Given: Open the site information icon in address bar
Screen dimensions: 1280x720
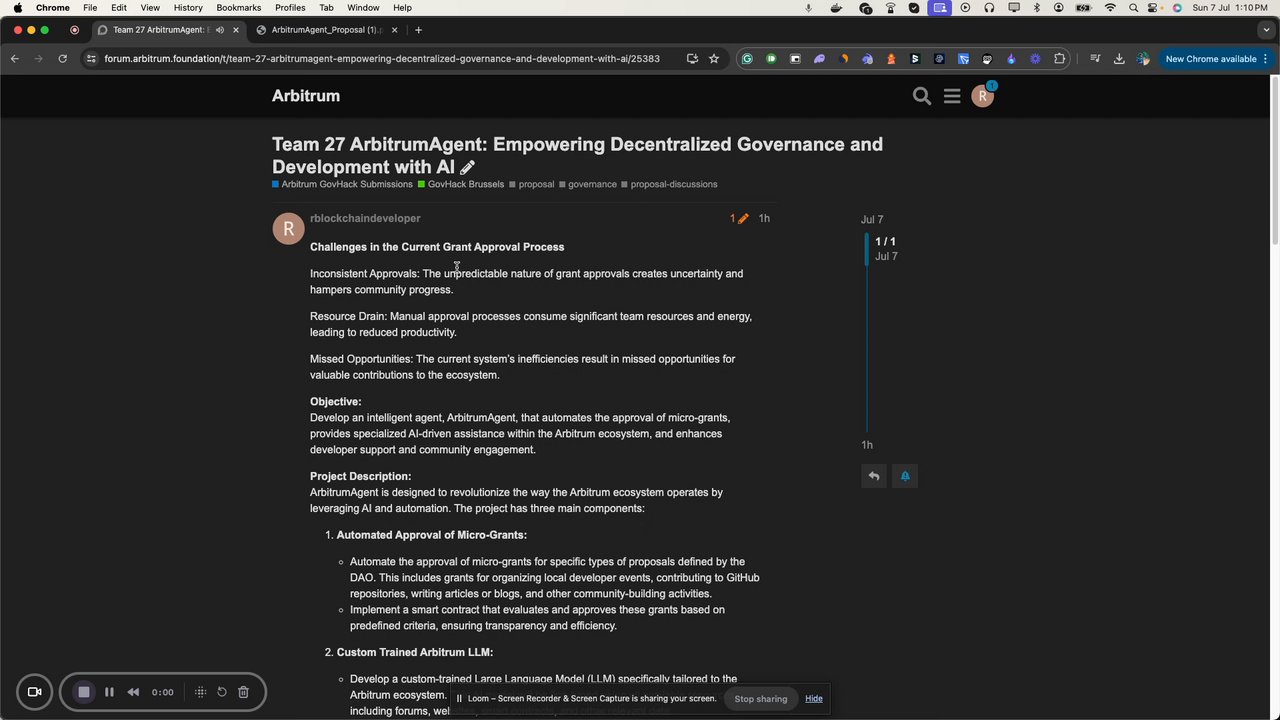Looking at the screenshot, I should [91, 59].
